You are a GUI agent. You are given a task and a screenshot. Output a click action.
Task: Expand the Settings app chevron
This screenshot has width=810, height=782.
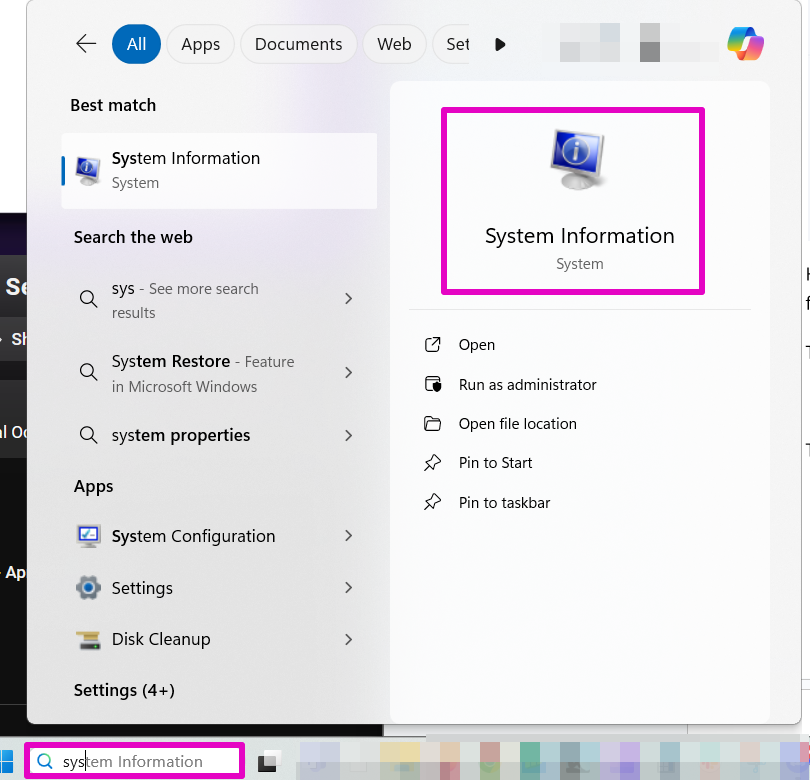(349, 588)
